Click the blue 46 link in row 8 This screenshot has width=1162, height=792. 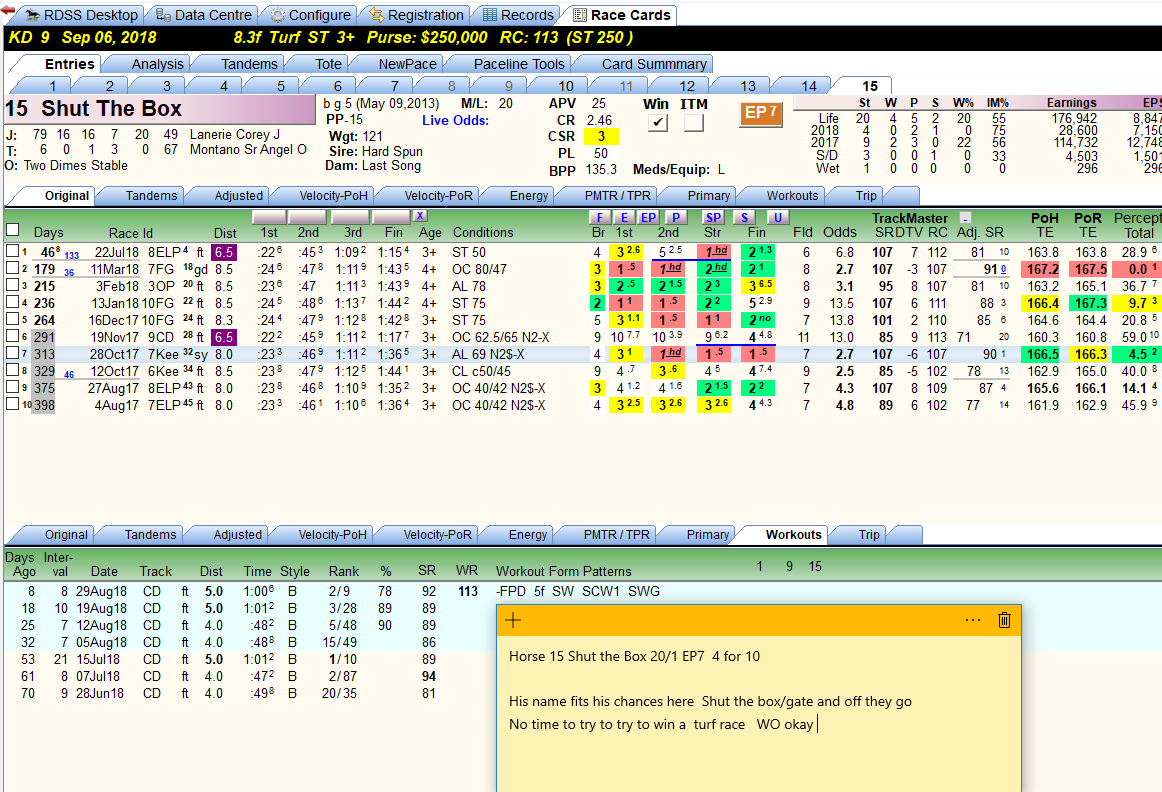(69, 375)
